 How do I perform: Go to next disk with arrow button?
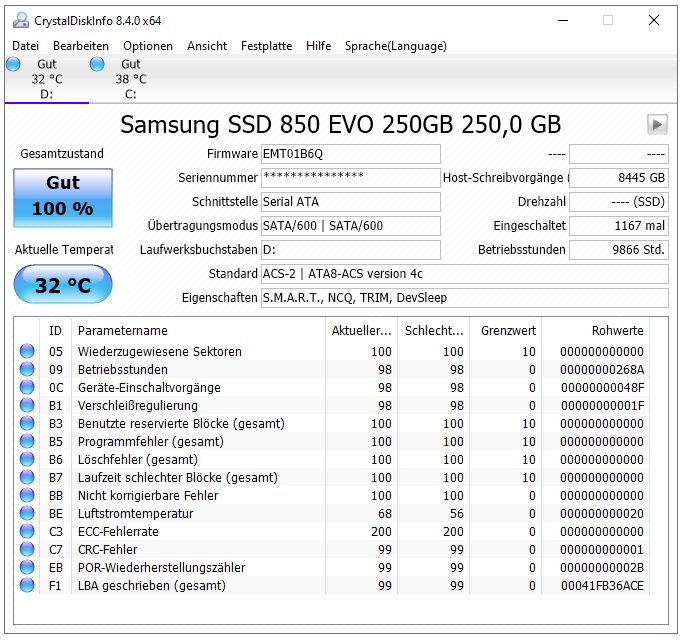[x=657, y=125]
